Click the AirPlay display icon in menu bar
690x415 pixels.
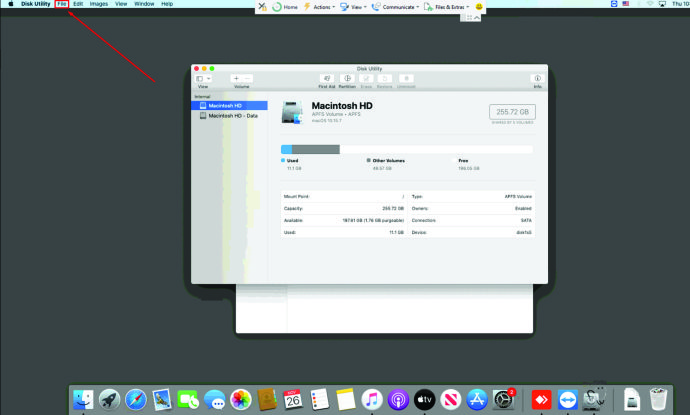(x=662, y=4)
